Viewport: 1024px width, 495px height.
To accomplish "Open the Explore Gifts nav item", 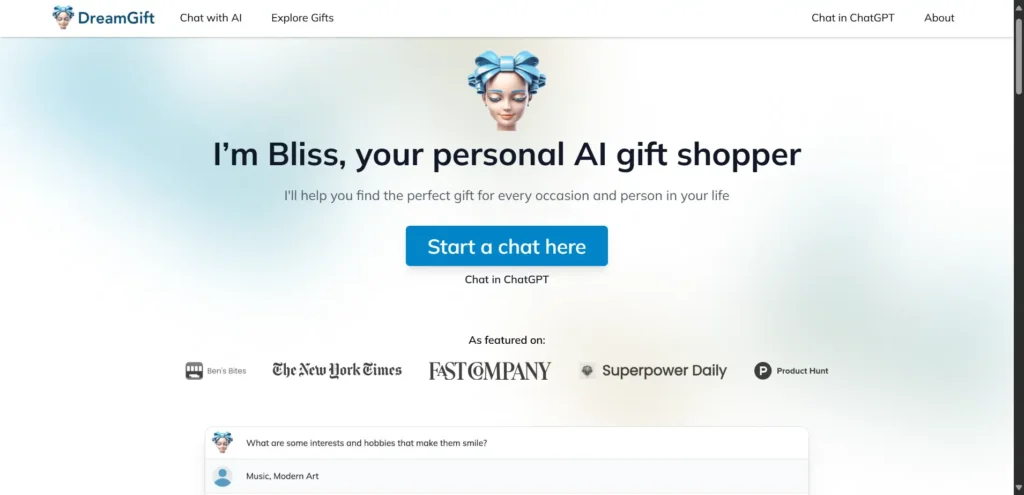I will (302, 18).
